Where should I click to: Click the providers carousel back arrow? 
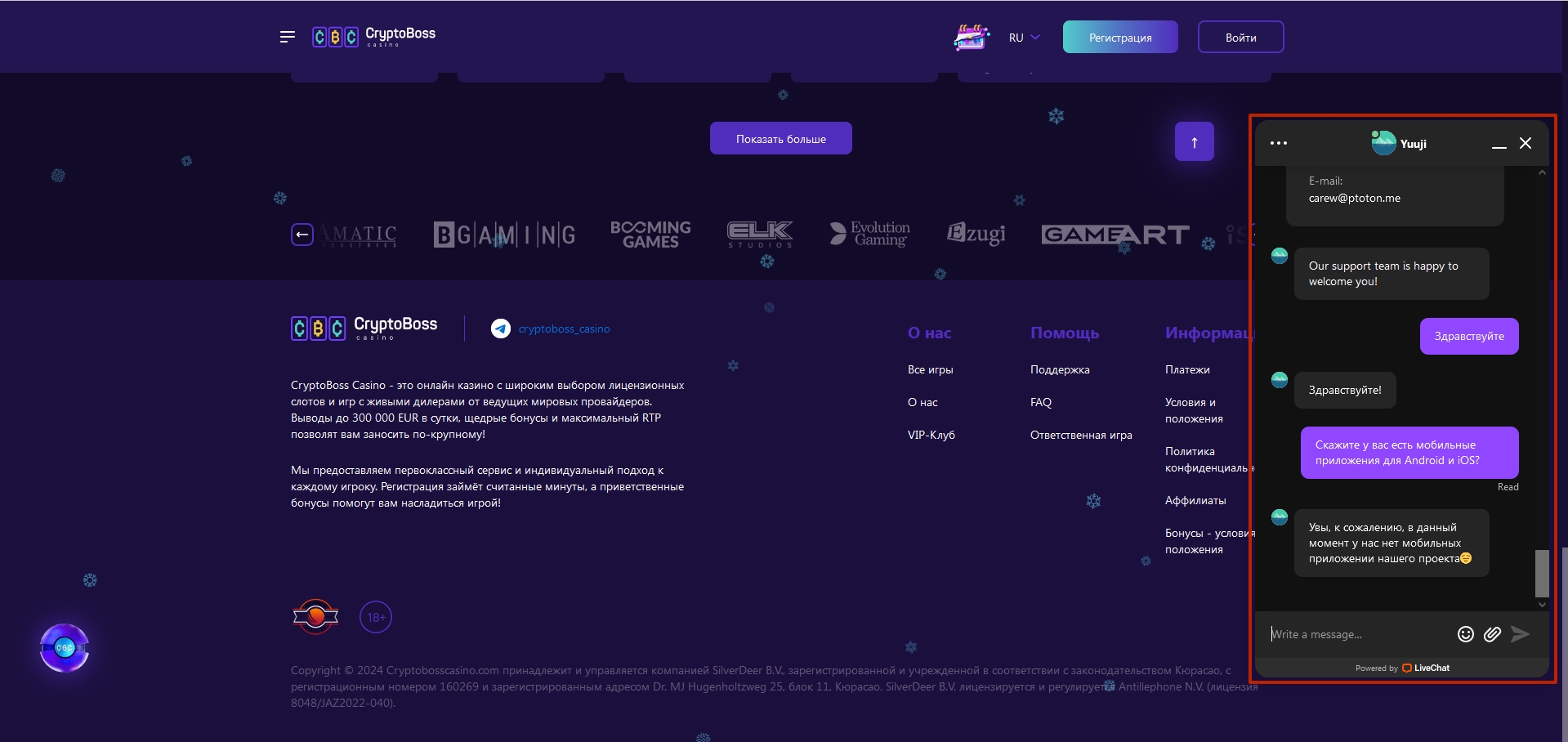pos(302,235)
